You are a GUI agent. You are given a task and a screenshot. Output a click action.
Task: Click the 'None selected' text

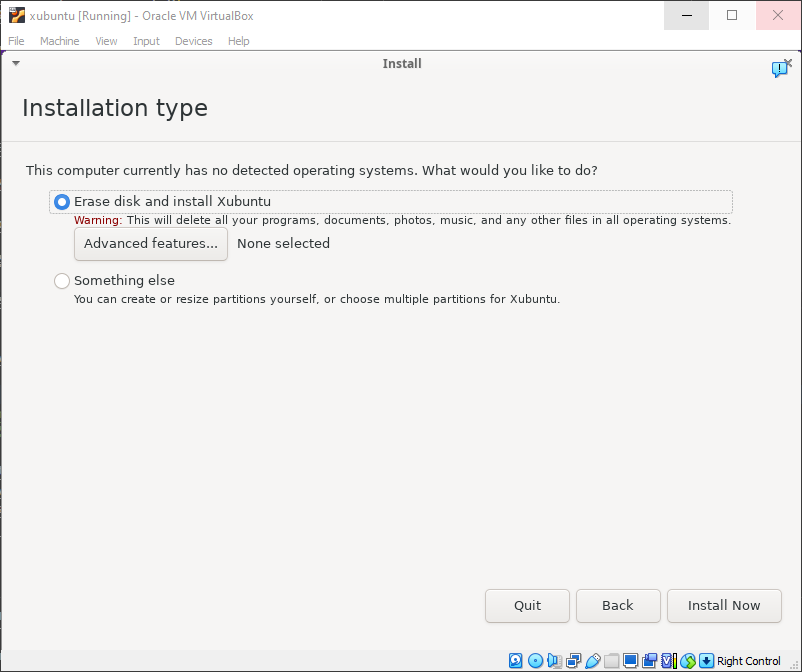pyautogui.click(x=283, y=243)
